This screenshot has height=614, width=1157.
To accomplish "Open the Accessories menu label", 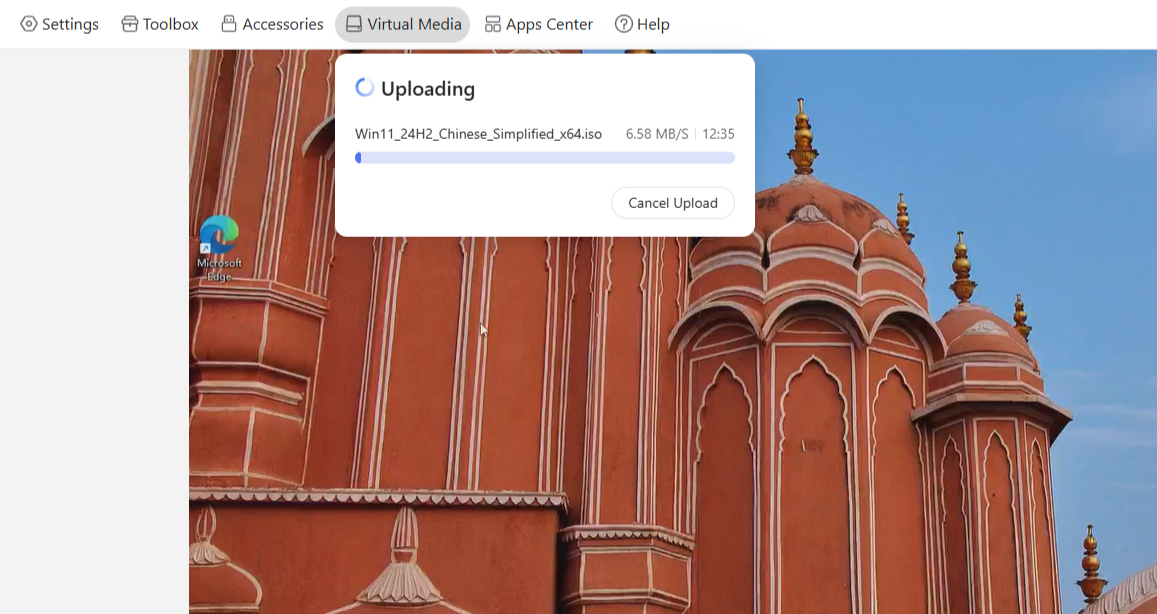I will [x=283, y=24].
